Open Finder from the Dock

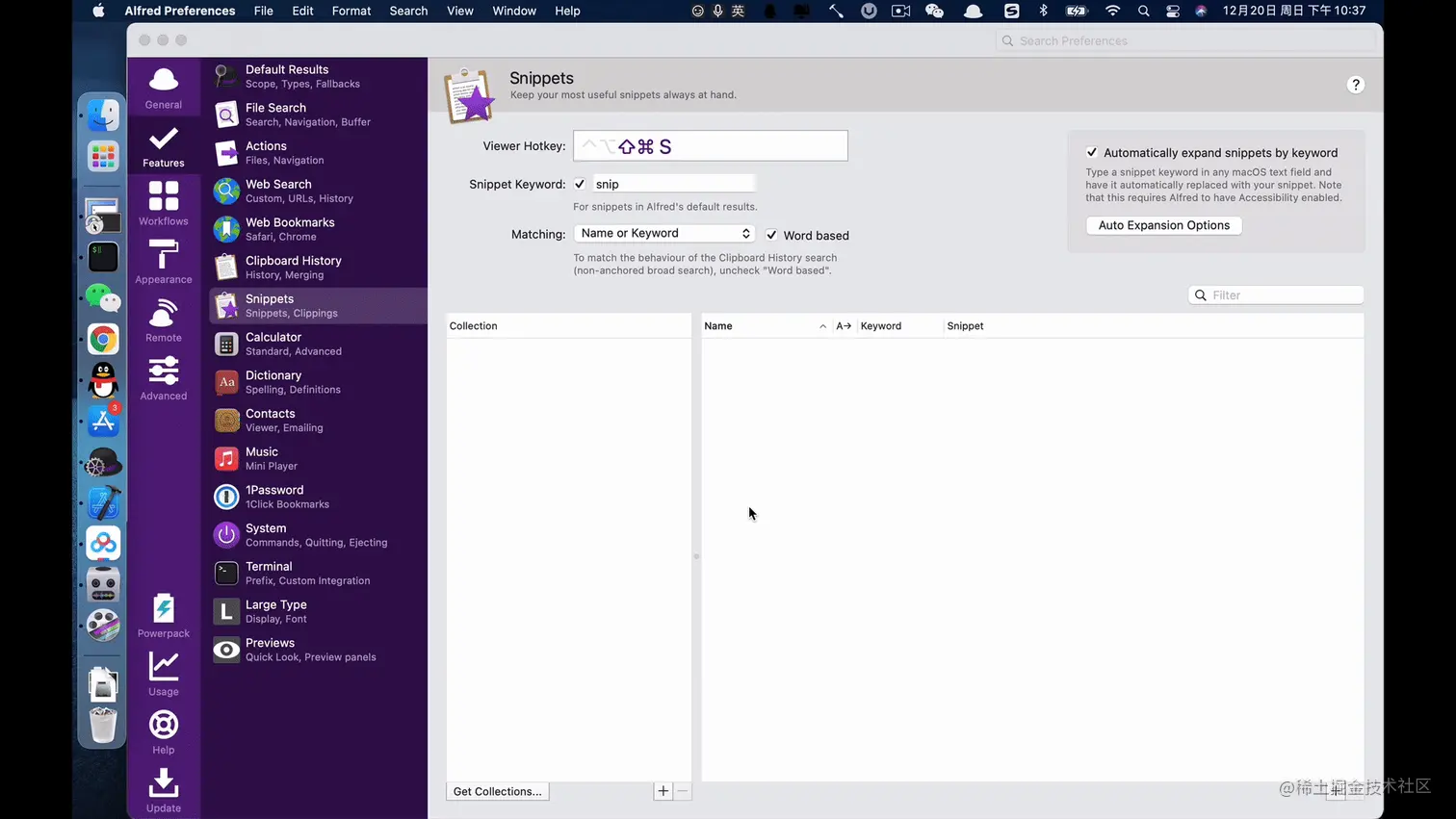click(103, 115)
